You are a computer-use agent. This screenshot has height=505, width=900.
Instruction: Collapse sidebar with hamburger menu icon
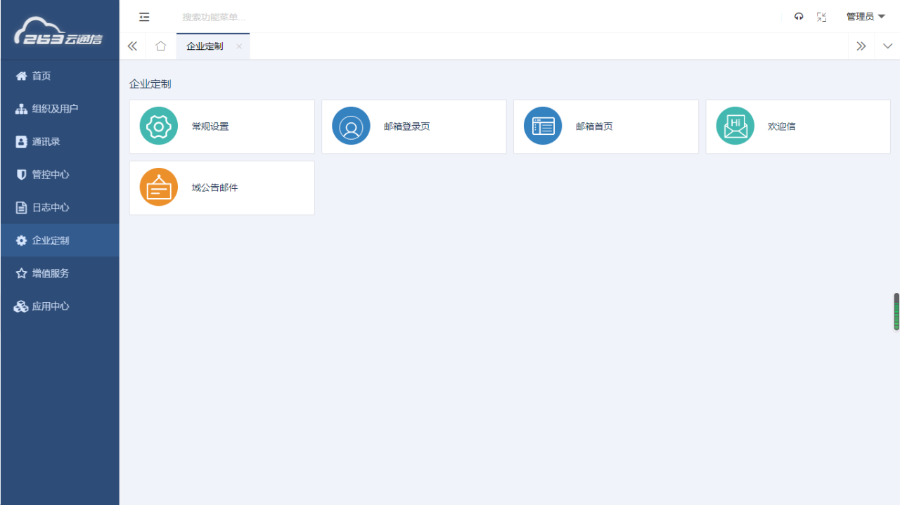pos(144,17)
